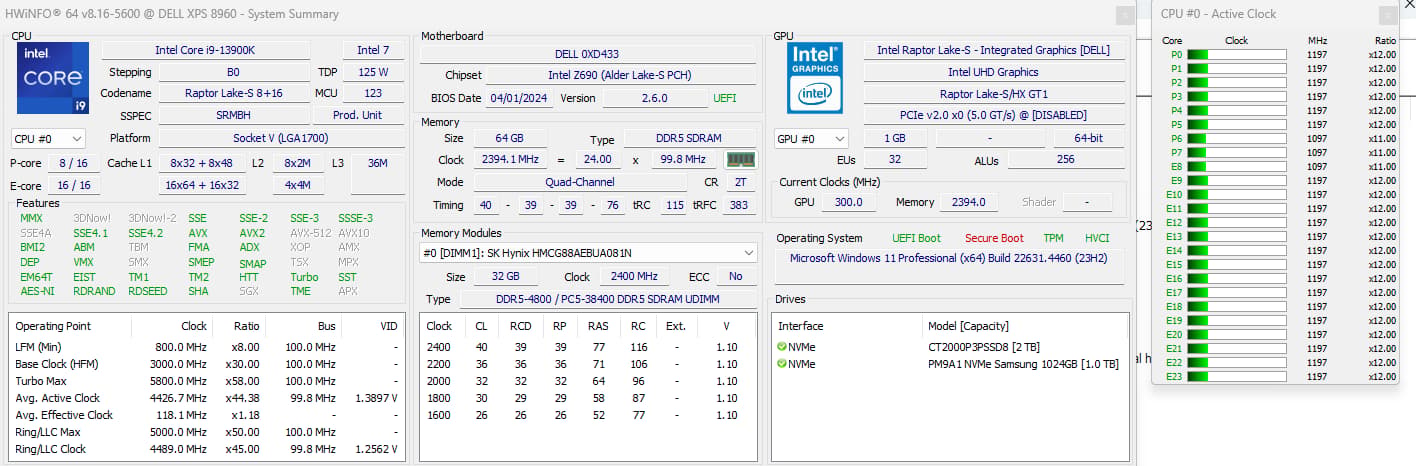
Task: Click the Intel 7 process node field
Action: [x=373, y=50]
